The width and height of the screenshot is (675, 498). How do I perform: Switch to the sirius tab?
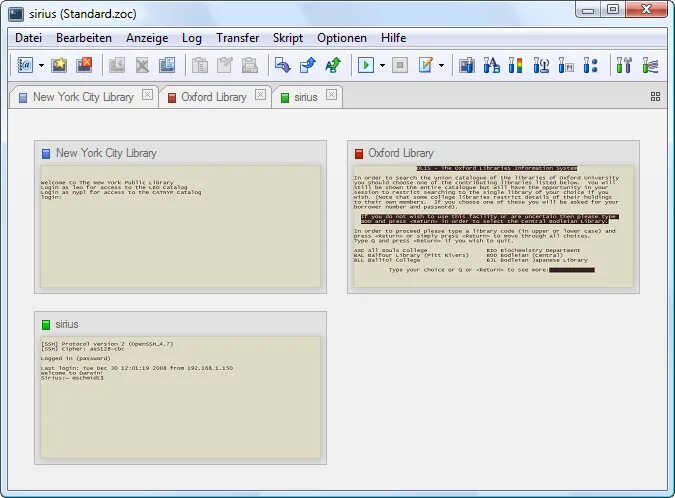(306, 97)
